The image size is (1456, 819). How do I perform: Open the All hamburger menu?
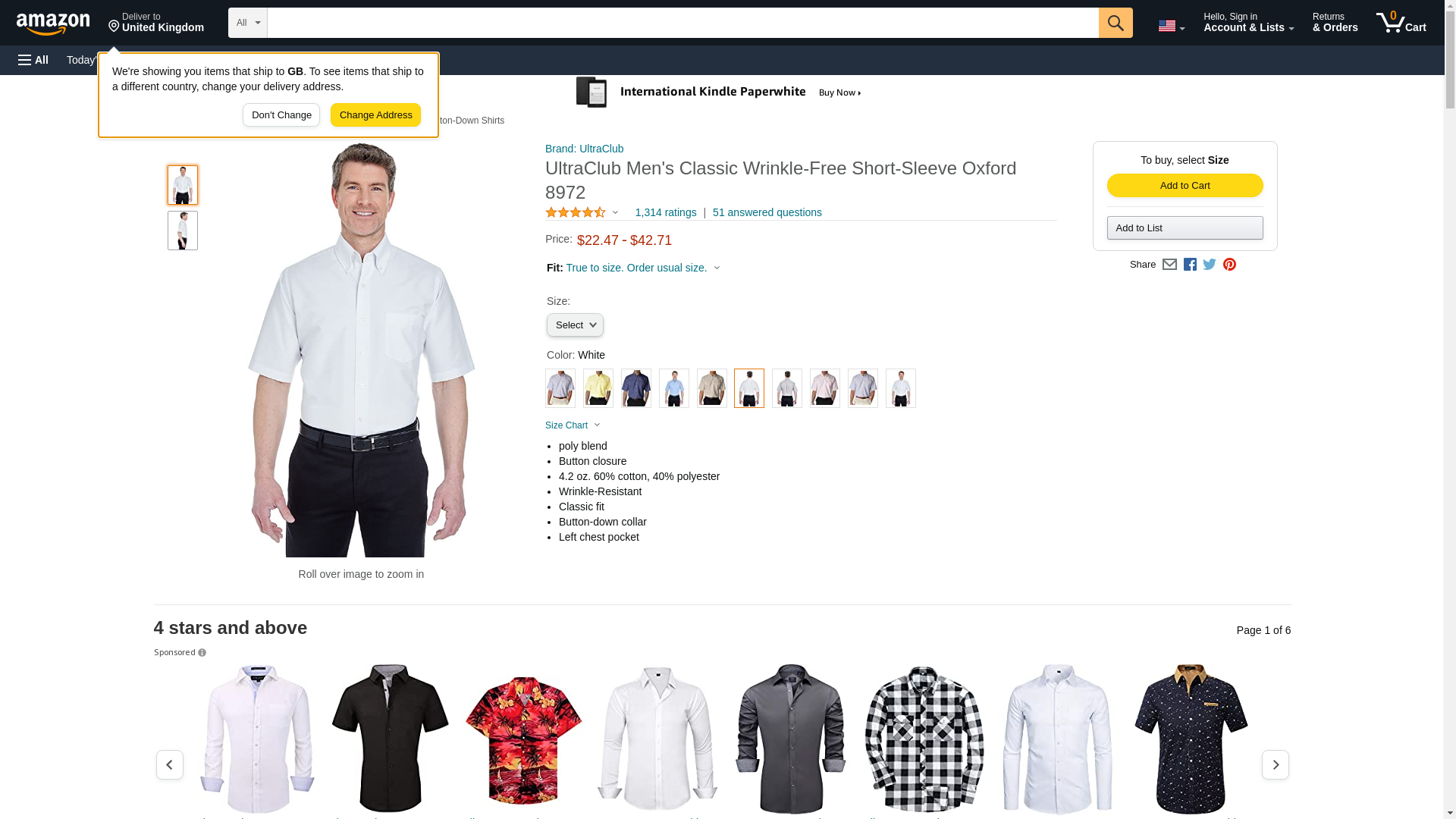33,60
